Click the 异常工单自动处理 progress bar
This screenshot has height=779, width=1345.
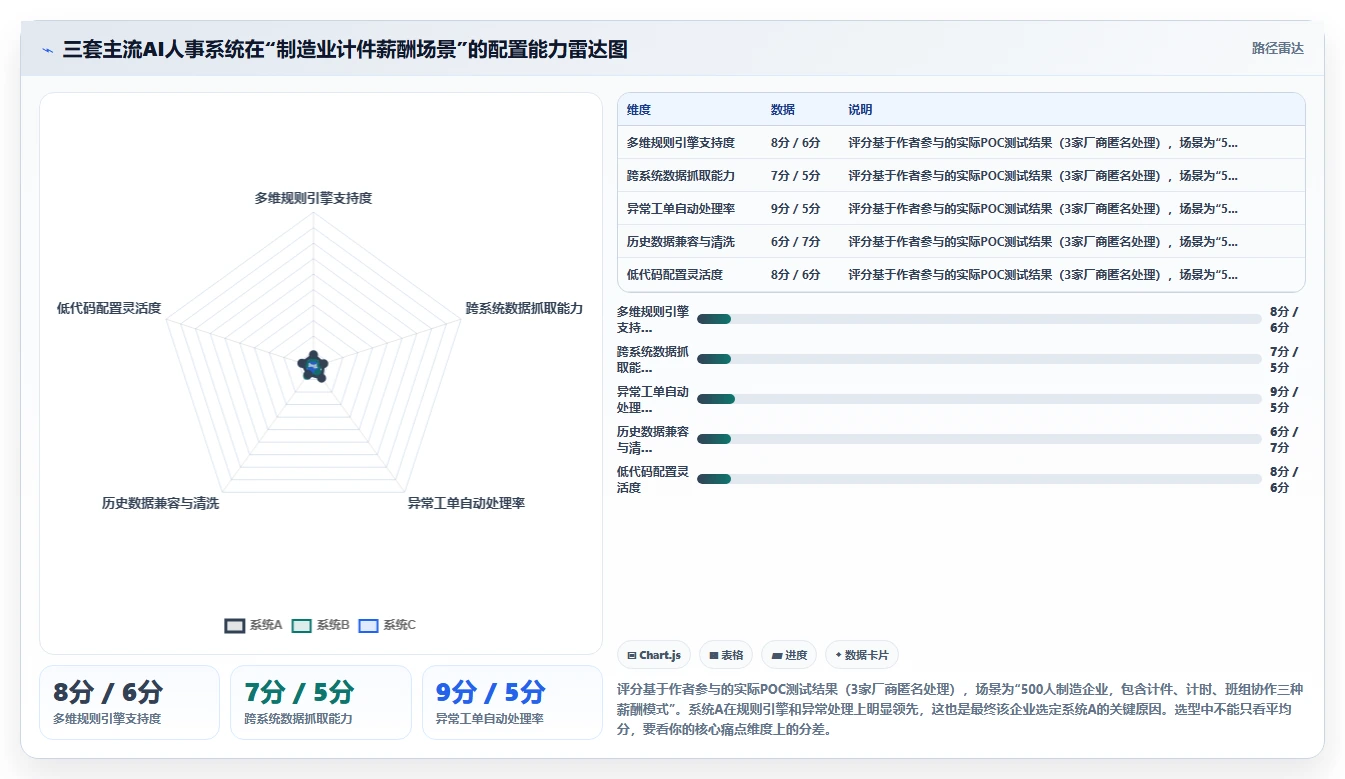coord(979,399)
